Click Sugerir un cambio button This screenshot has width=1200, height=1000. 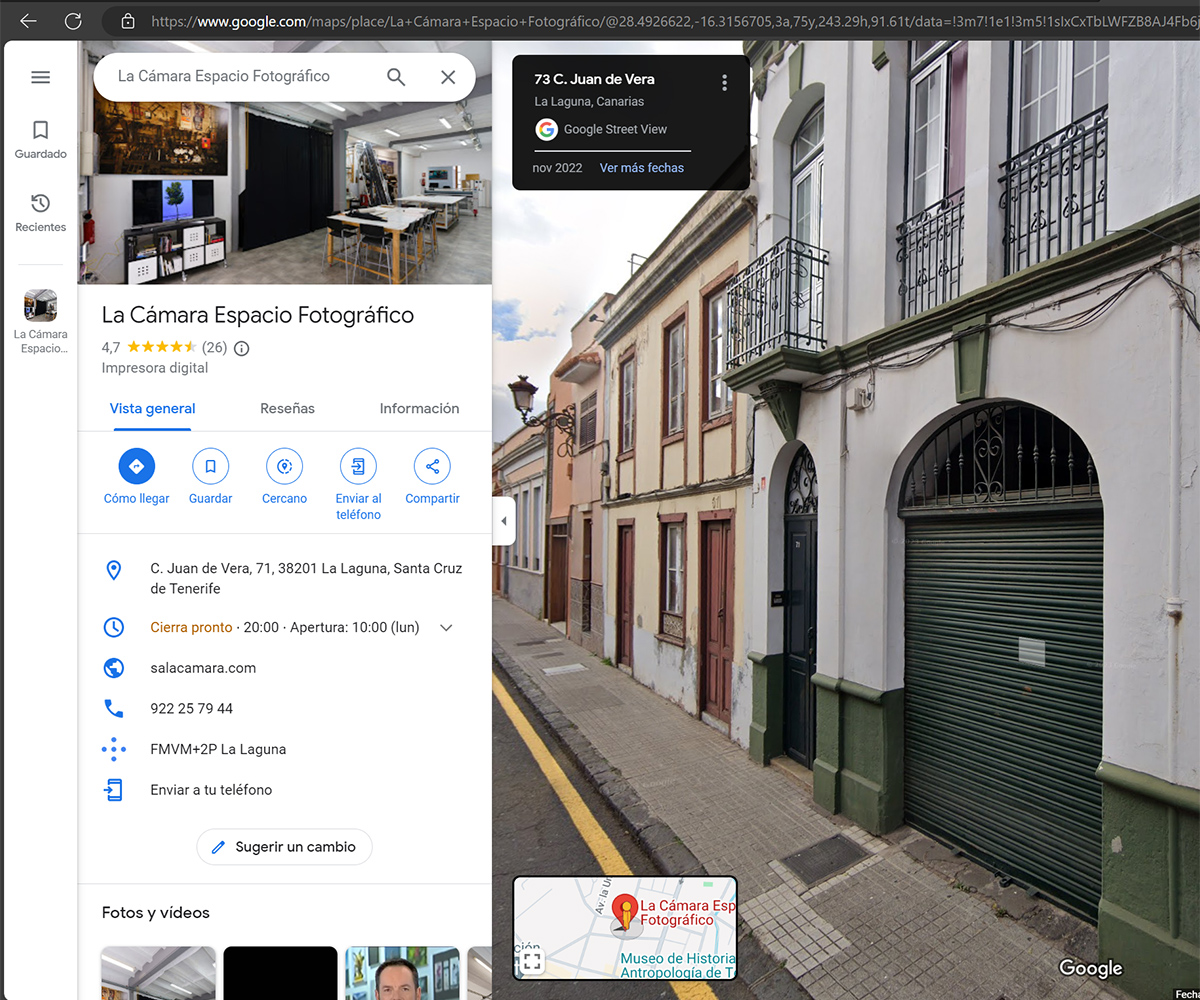click(284, 847)
